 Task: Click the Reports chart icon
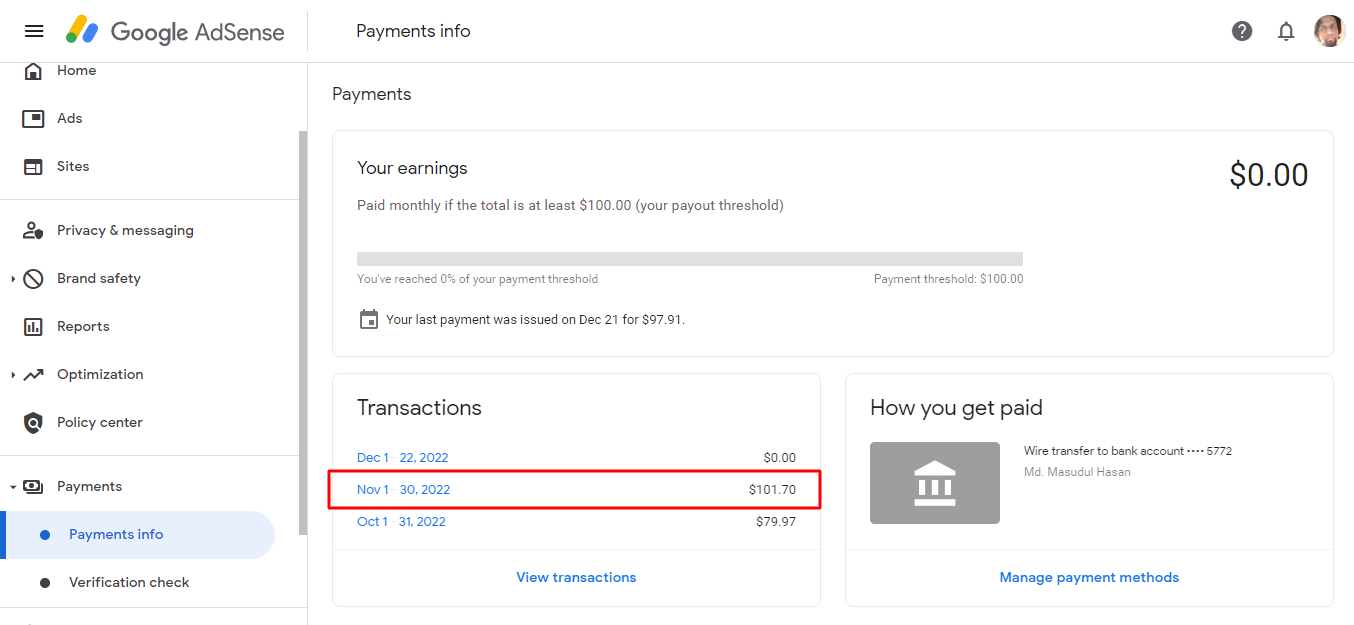click(x=33, y=327)
